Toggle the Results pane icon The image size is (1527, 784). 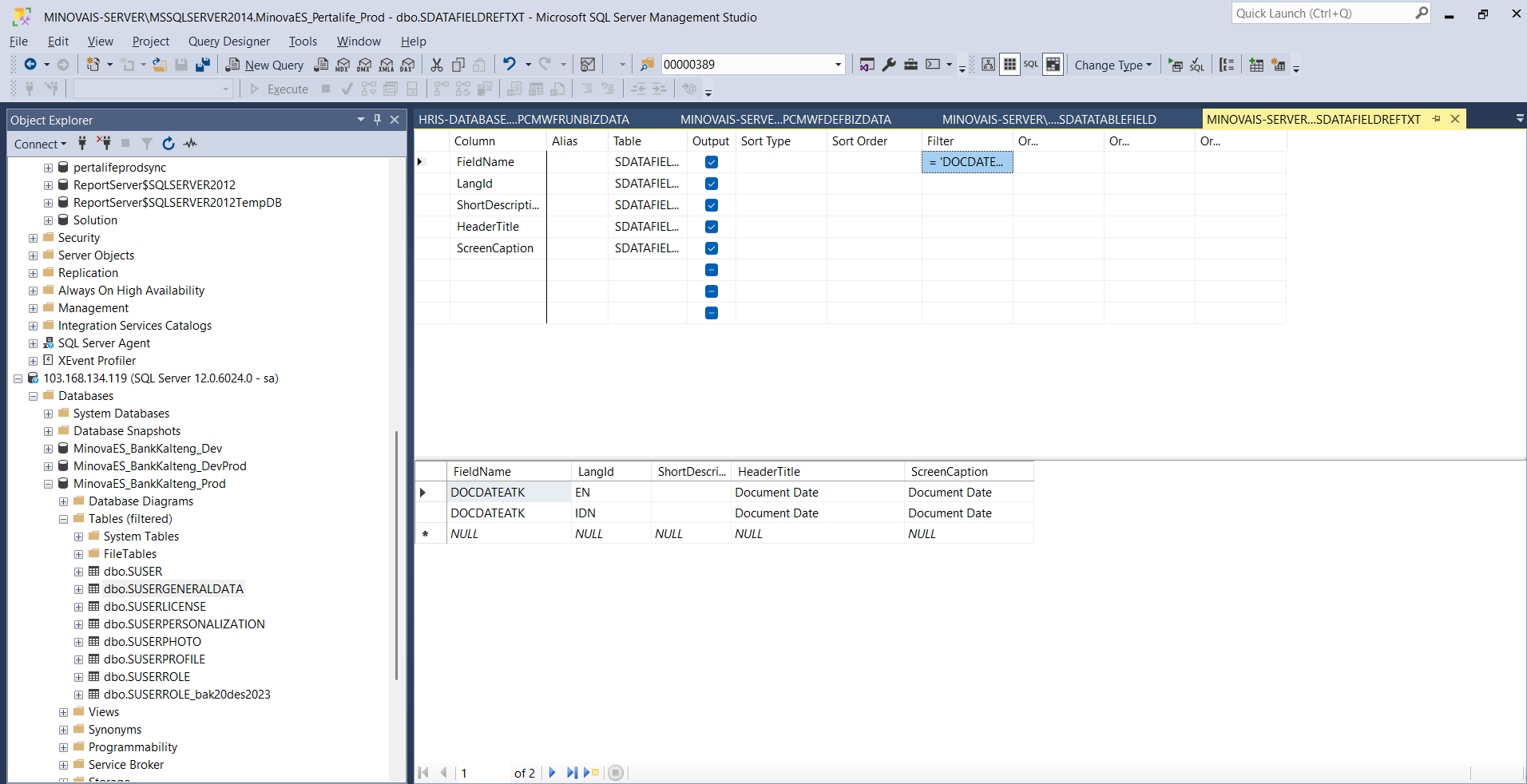tap(1053, 65)
